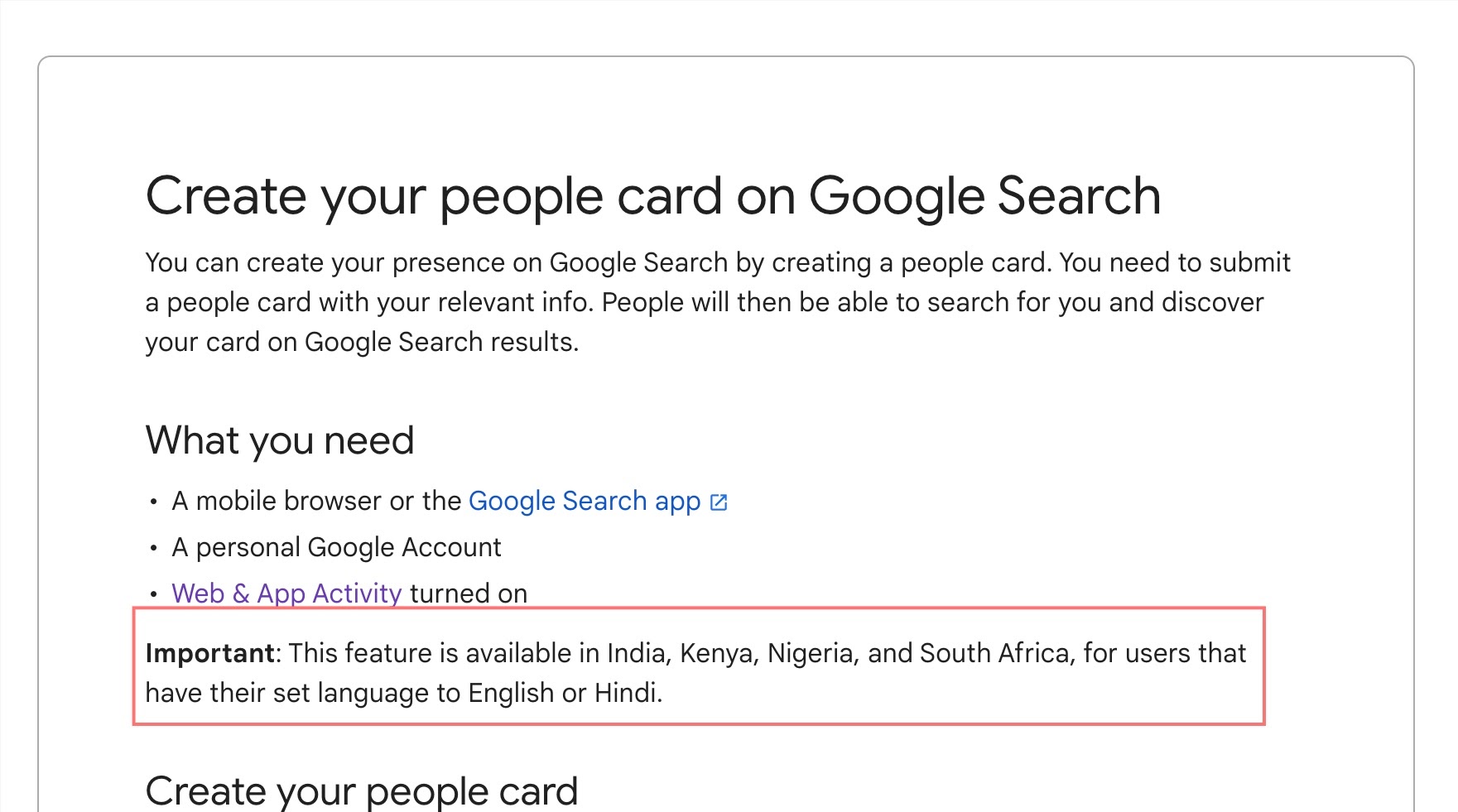Screen dimensions: 1458x812
Task: Click the bottom Create your people card heading
Action: pyautogui.click(x=362, y=791)
